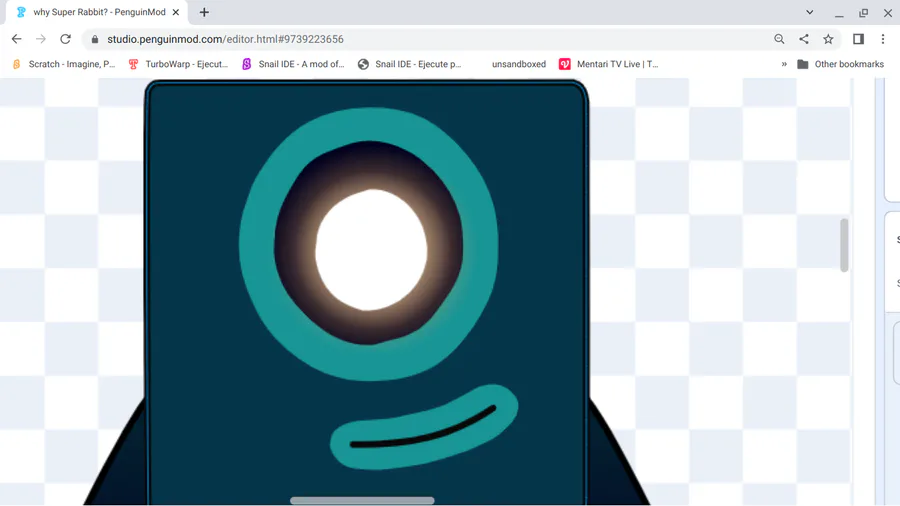Open a new browser tab
900x506 pixels.
[x=204, y=12]
